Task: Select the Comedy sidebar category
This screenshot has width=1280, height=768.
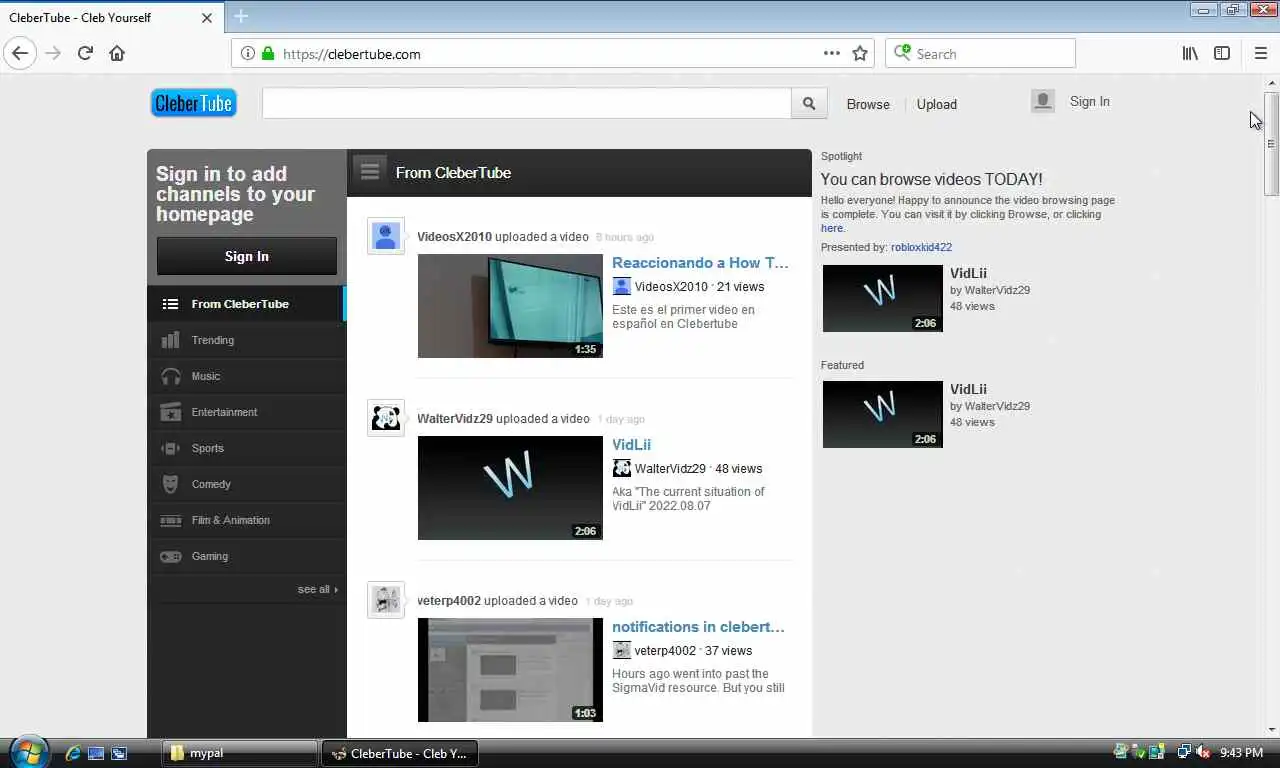Action: (x=246, y=484)
